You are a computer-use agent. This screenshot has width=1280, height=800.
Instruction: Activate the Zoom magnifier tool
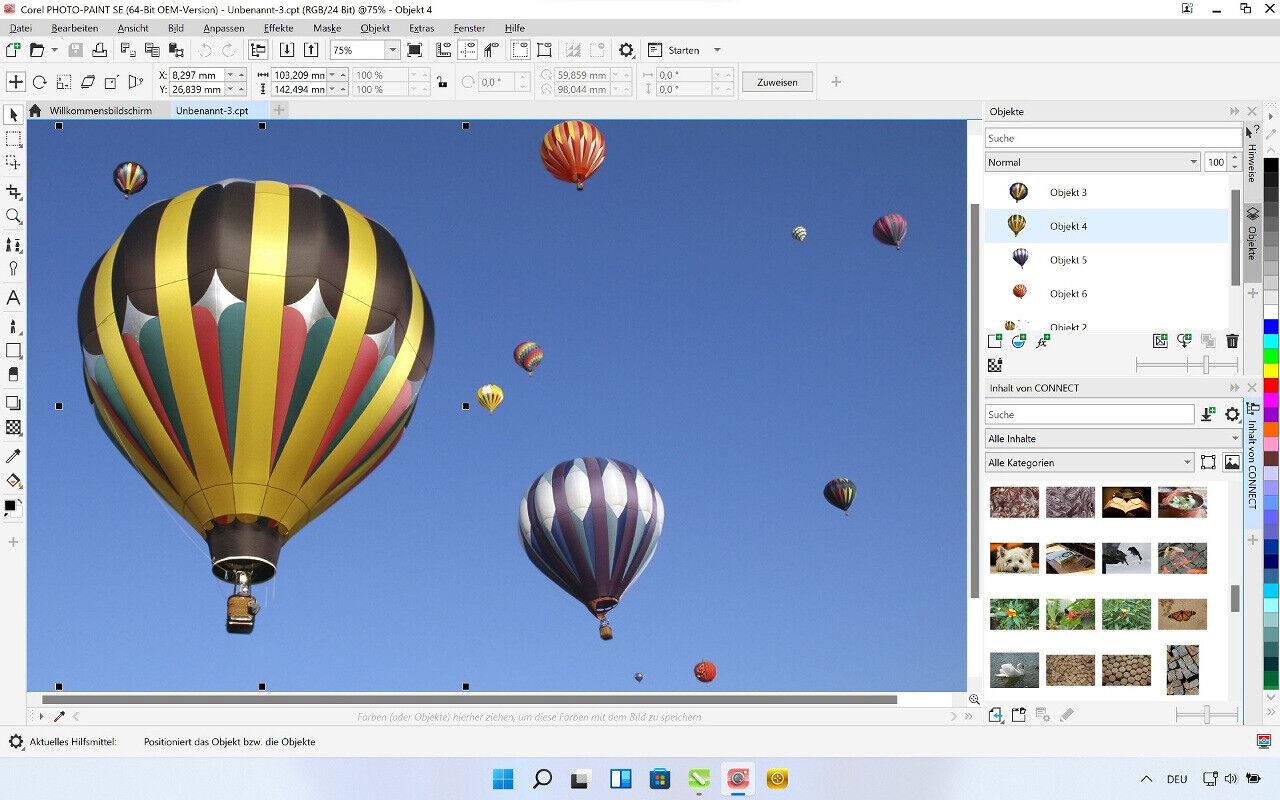14,216
